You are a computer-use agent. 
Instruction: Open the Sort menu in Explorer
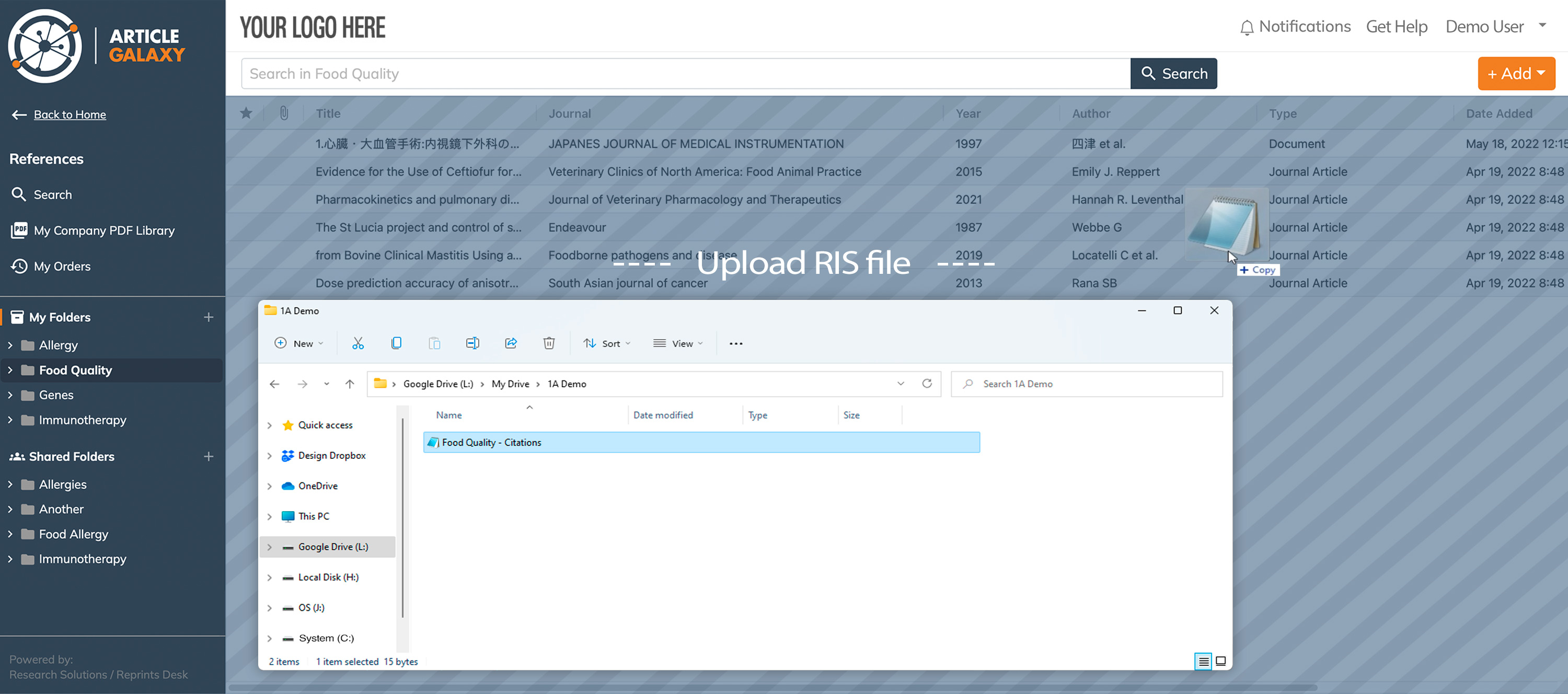pyautogui.click(x=606, y=343)
